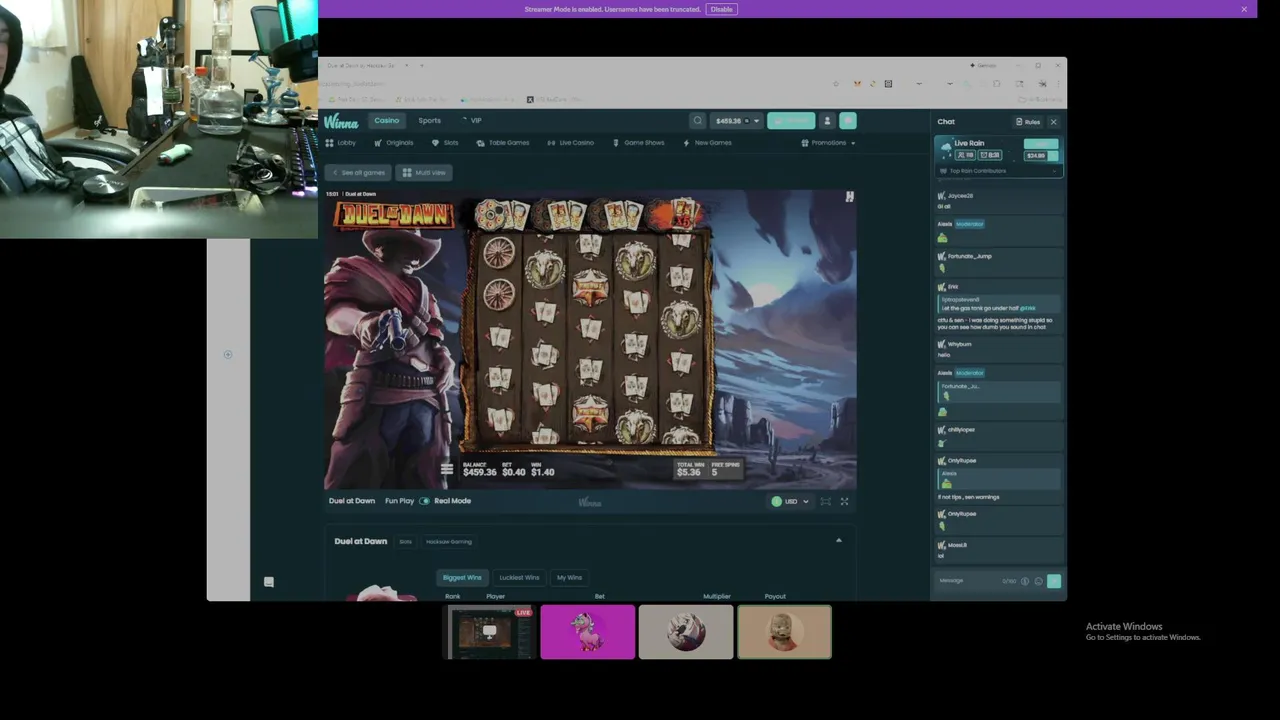Open the chat emoji picker

1038,581
